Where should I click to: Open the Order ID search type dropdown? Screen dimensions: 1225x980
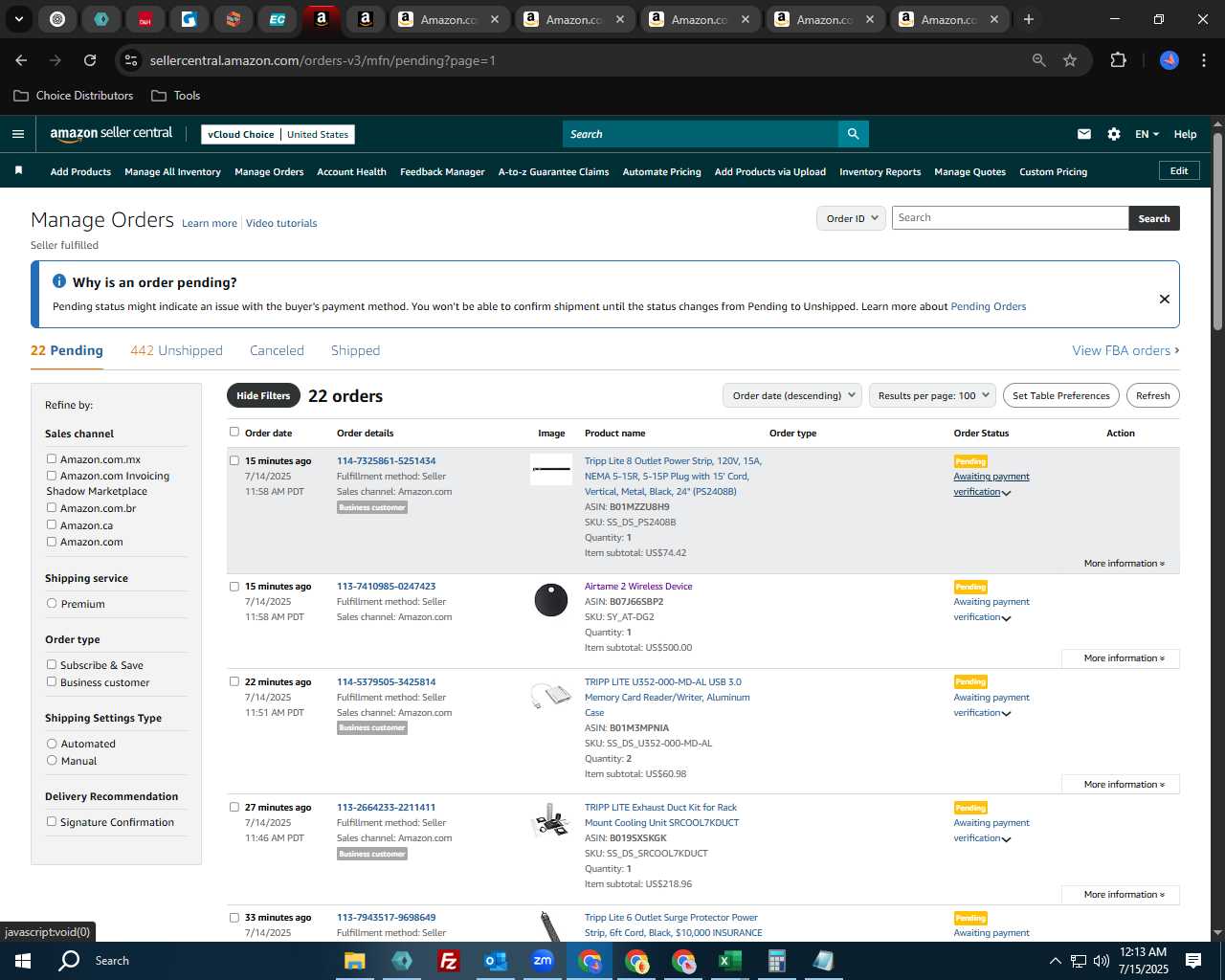[x=851, y=218]
